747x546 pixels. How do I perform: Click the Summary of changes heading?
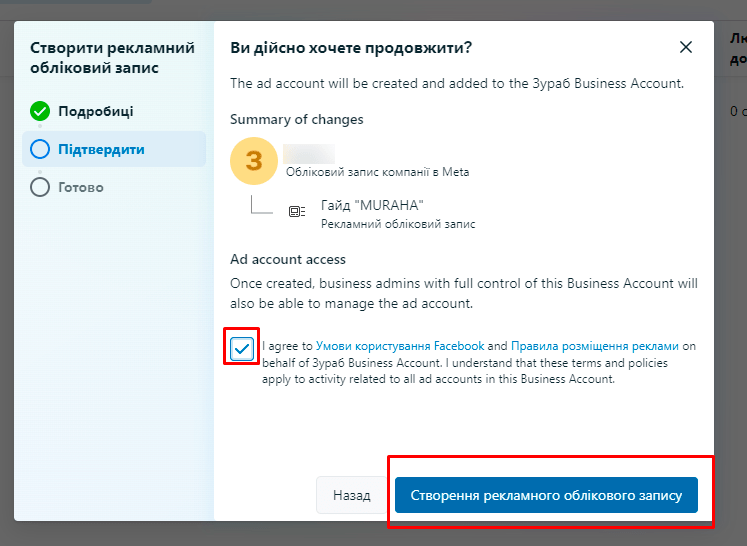coord(296,119)
